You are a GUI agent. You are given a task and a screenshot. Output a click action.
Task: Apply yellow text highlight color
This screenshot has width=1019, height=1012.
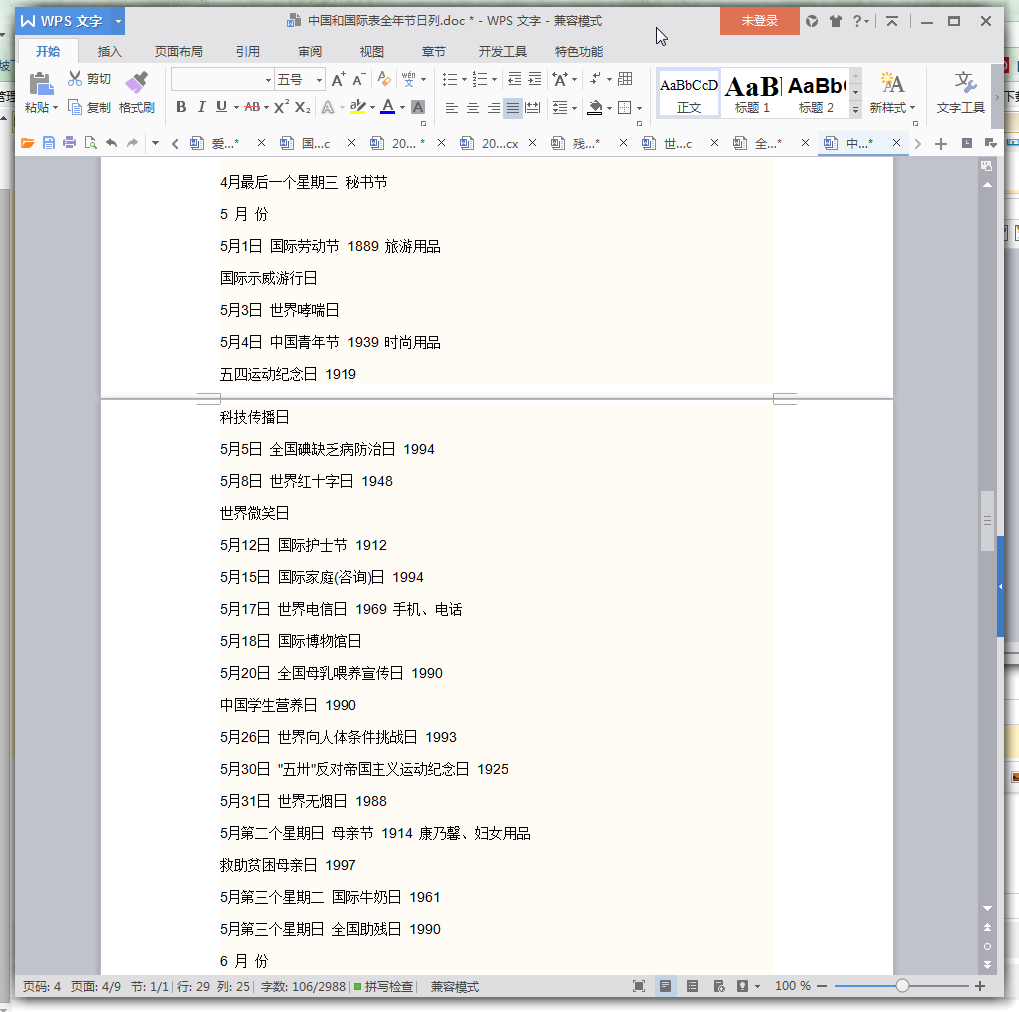click(x=357, y=107)
